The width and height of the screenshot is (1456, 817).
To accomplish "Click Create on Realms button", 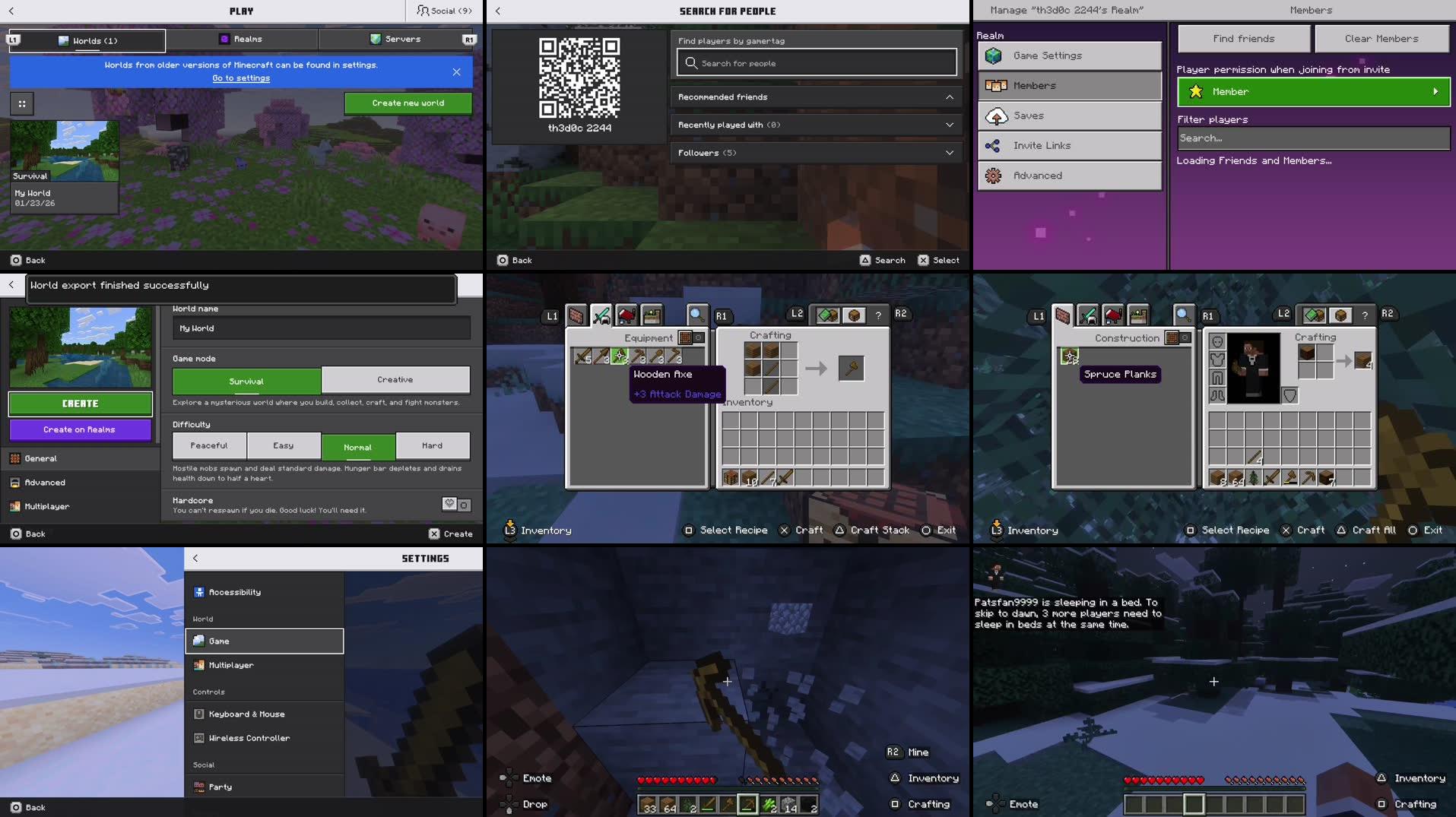I will click(x=80, y=429).
